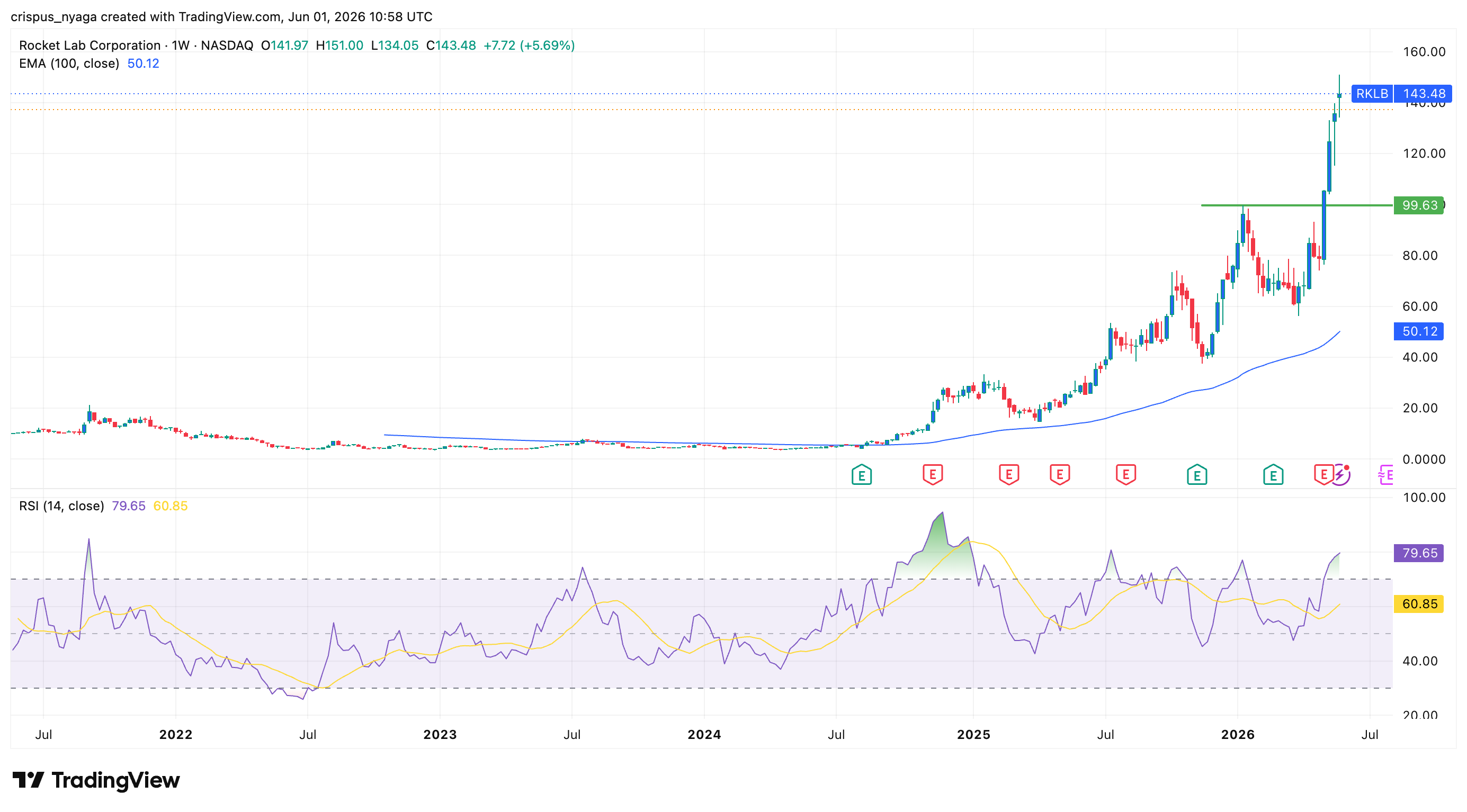Click the purple lightning news event icon
Viewport: 1467px width, 812px height.
(1340, 475)
